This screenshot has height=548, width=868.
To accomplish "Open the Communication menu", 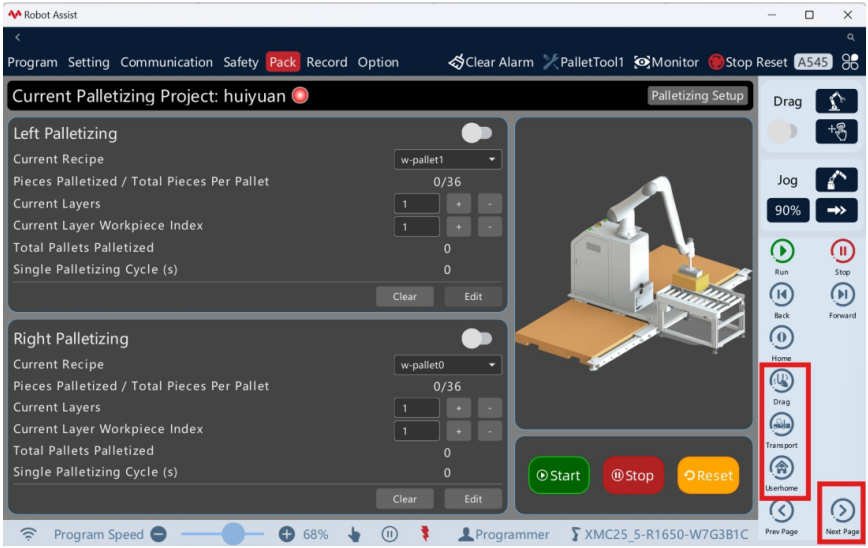I will point(167,62).
